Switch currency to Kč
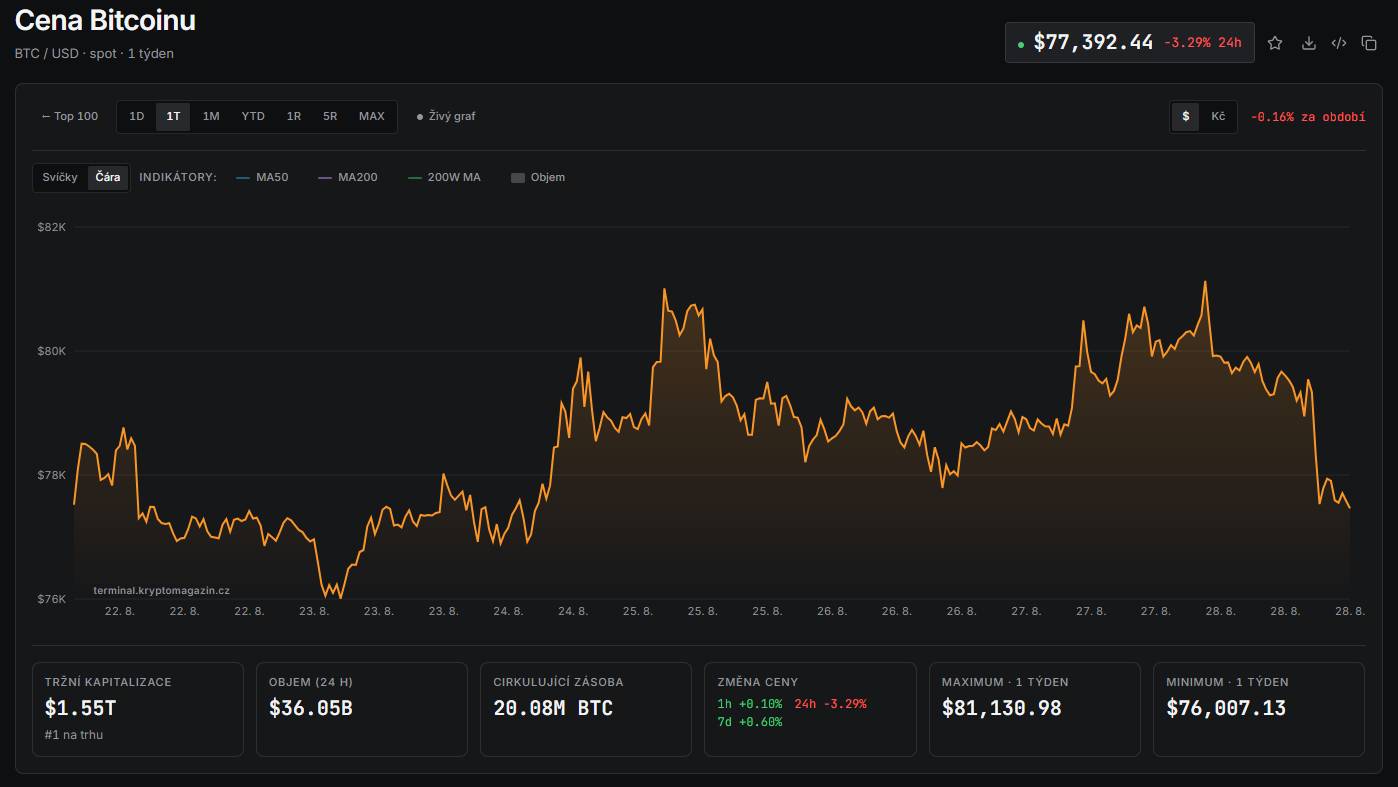This screenshot has height=787, width=1398. [1218, 116]
